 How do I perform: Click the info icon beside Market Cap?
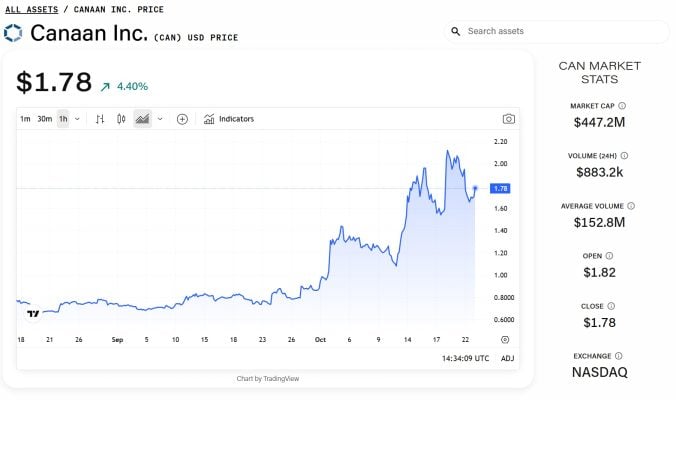622,105
